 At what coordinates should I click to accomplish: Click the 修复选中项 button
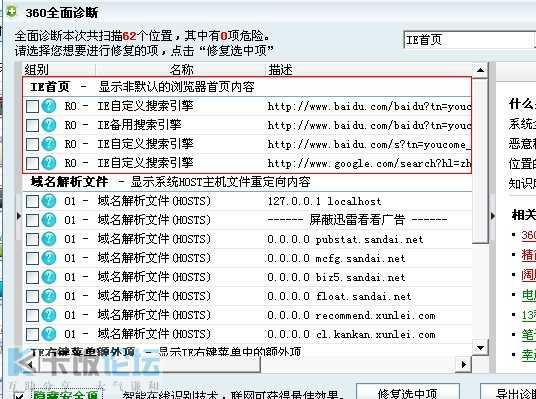click(x=407, y=392)
